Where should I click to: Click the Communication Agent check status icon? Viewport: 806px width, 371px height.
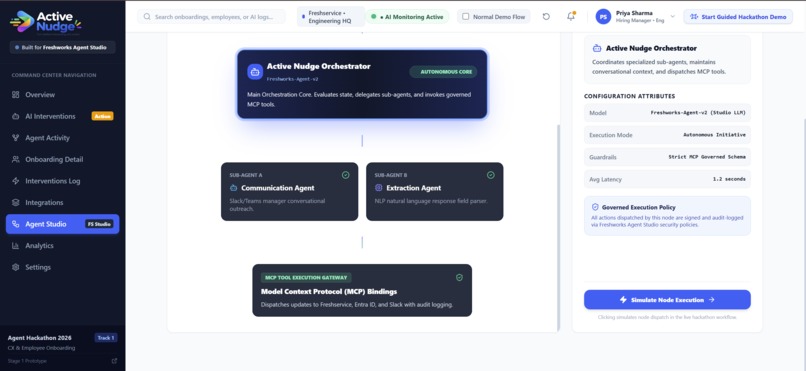[x=345, y=175]
